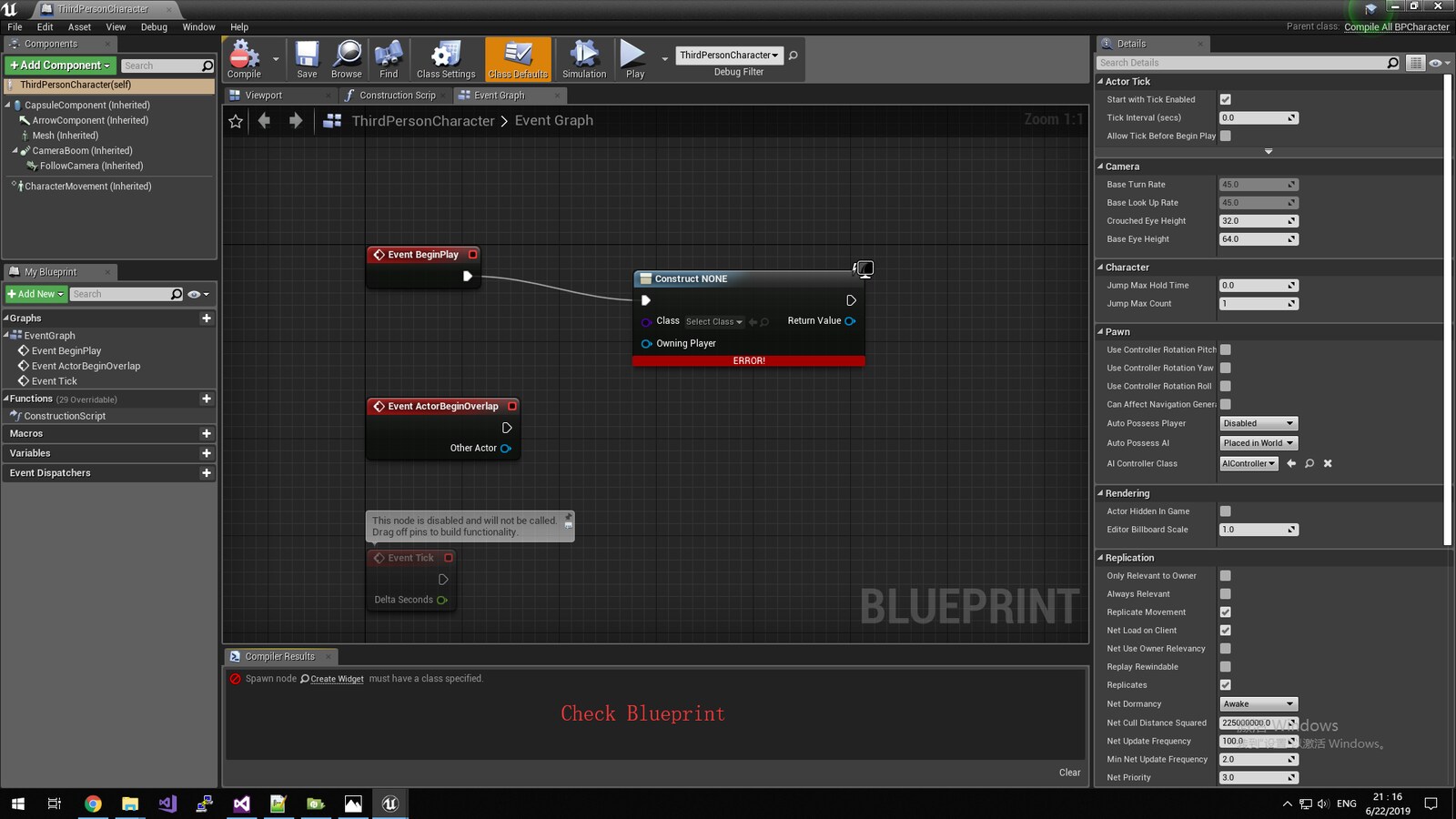Click the Create Widget link
Viewport: 1456px width, 819px height.
tap(337, 679)
